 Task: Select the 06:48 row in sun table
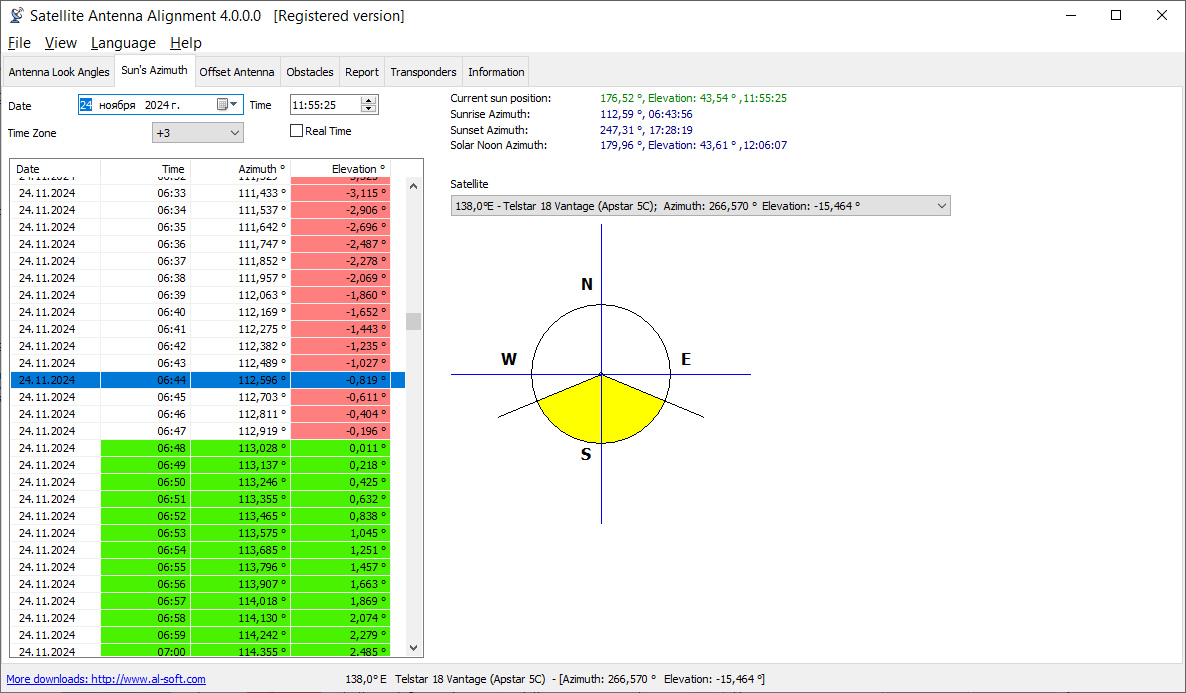tap(200, 448)
